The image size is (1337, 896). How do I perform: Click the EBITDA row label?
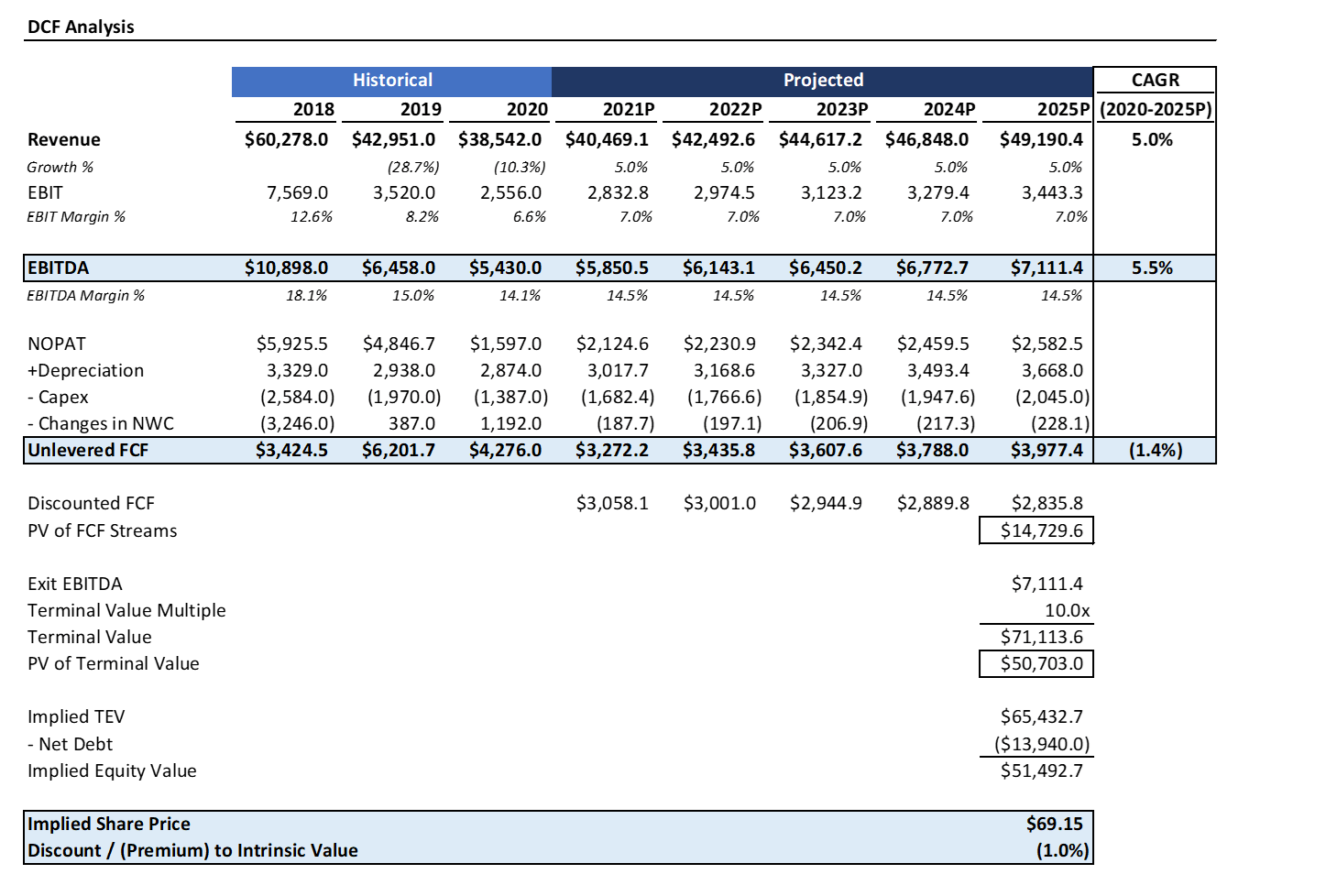tap(58, 268)
